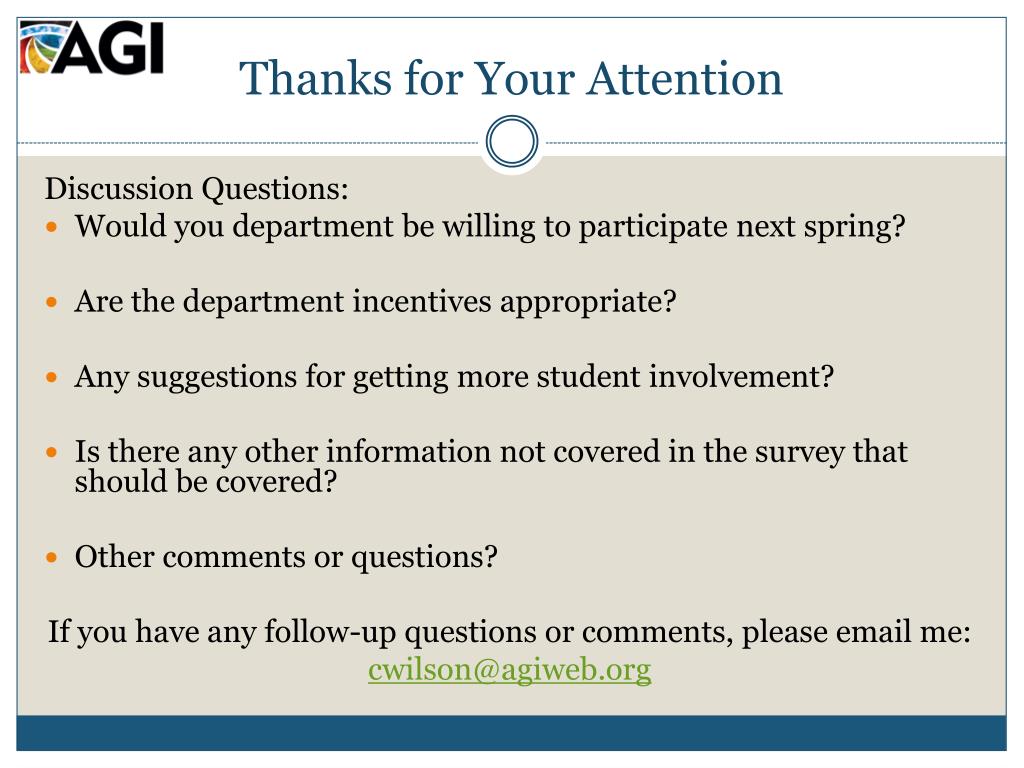This screenshot has height=768, width=1024.
Task: Open the cwilson@agiweb.org email link
Action: 509,669
